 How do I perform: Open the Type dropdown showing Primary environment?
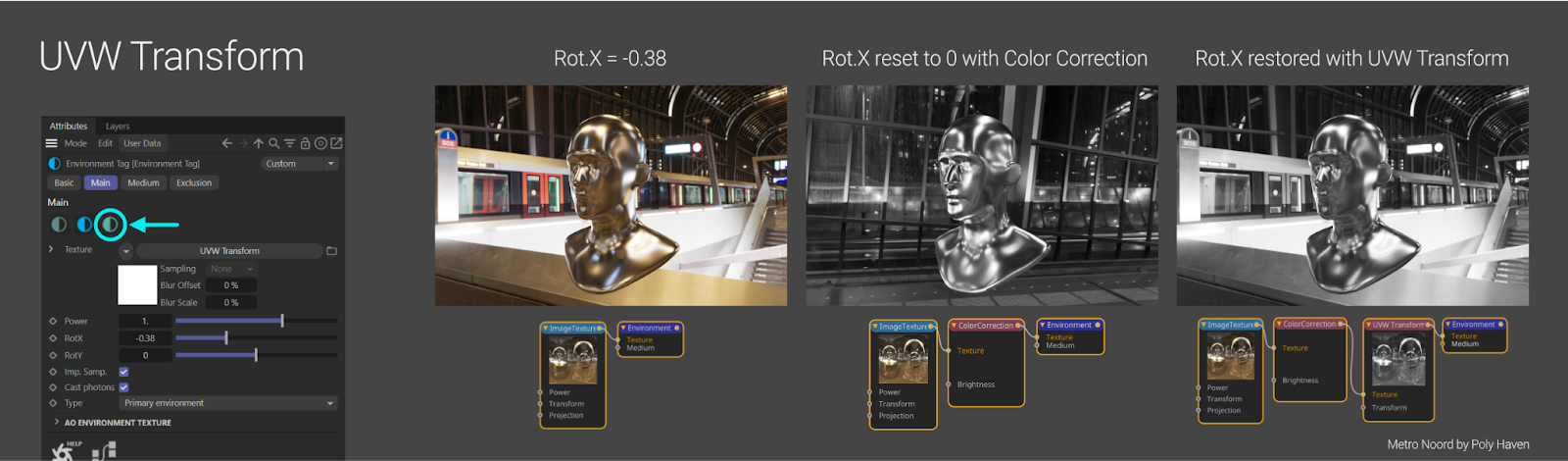click(228, 403)
